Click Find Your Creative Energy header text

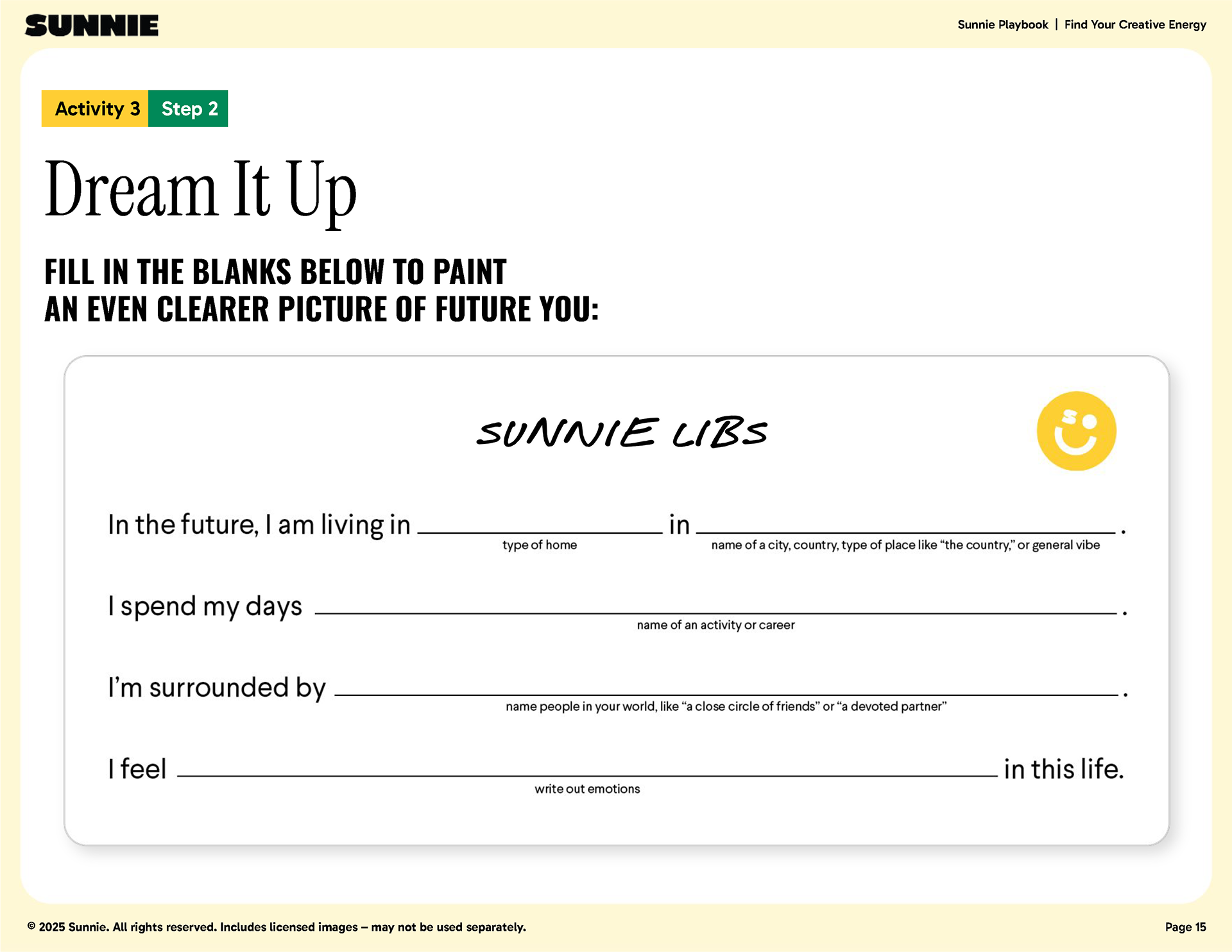tap(1135, 25)
